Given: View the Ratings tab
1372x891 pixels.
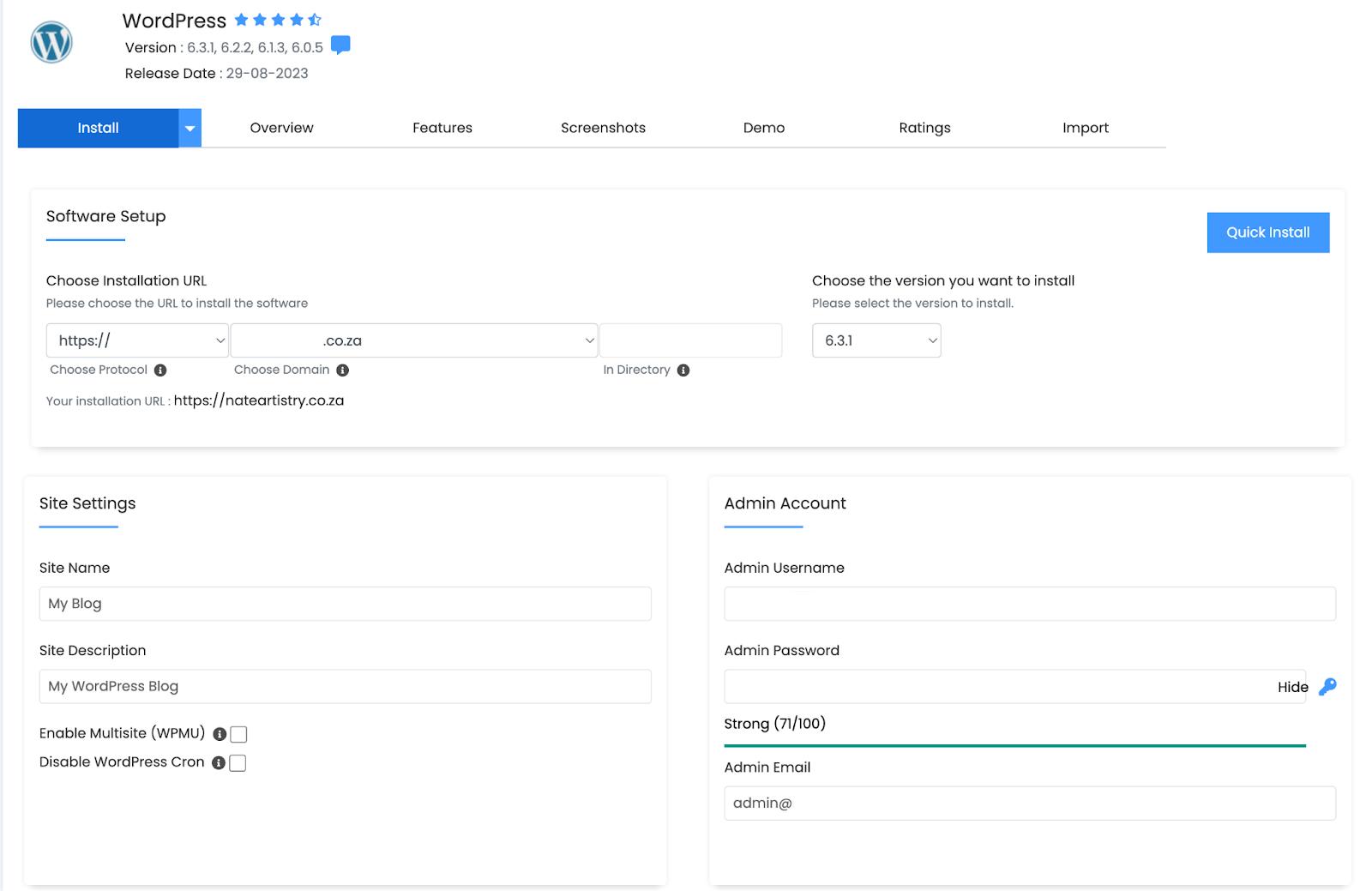Looking at the screenshot, I should tap(924, 128).
